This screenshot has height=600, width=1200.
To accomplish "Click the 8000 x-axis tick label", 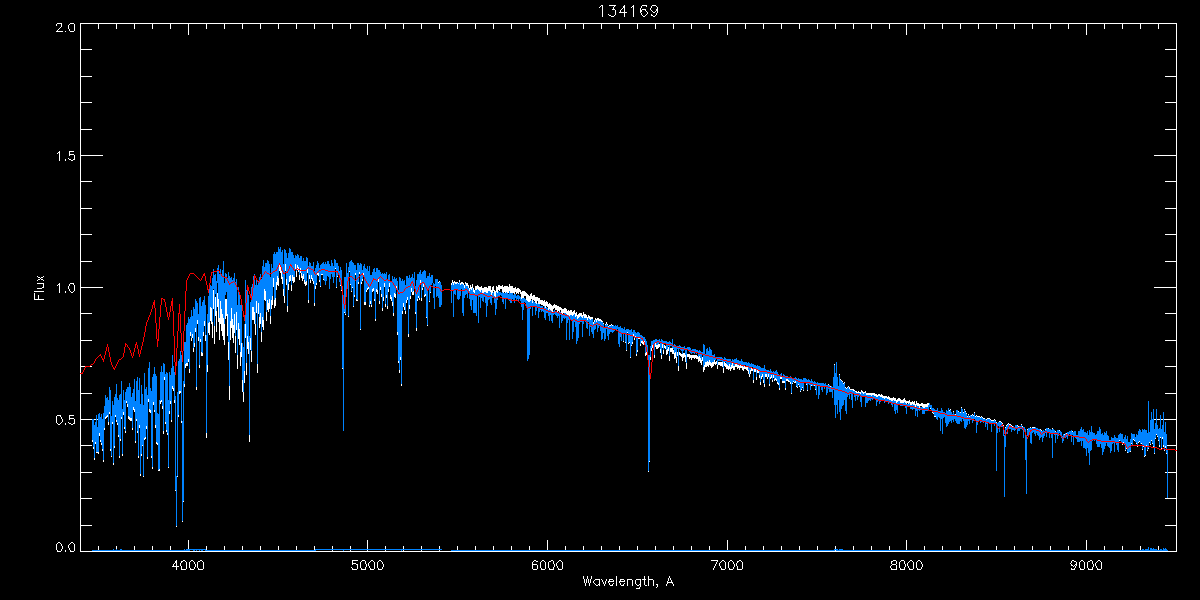I will point(907,564).
